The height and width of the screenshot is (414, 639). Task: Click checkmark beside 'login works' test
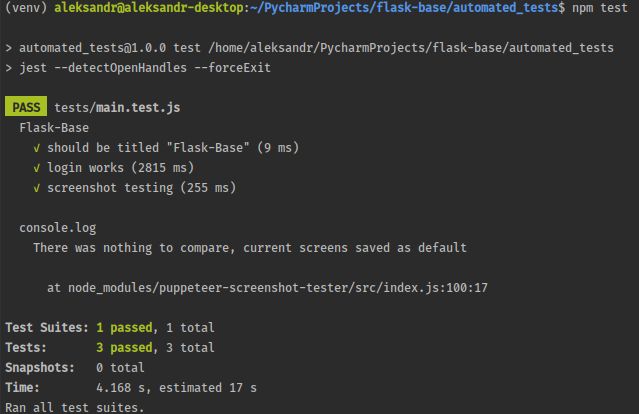pyautogui.click(x=37, y=168)
